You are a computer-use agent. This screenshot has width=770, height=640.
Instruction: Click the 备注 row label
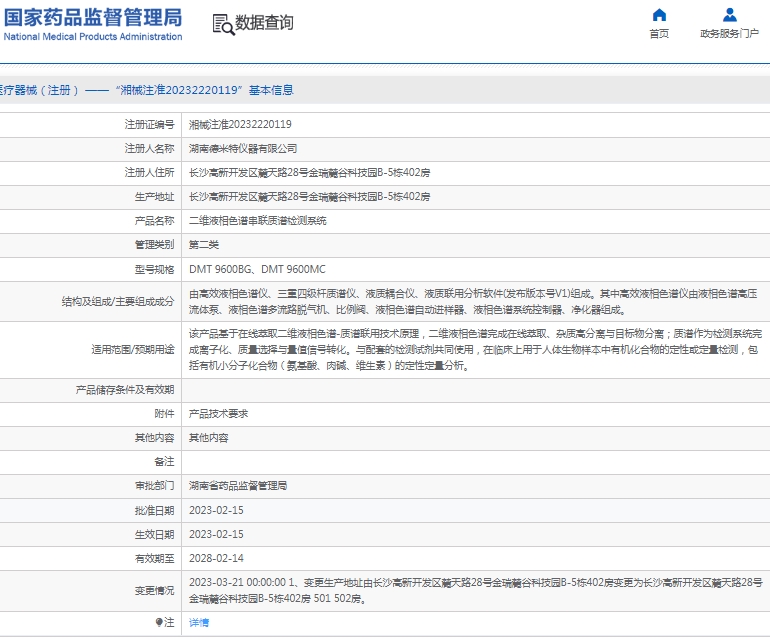(165, 462)
